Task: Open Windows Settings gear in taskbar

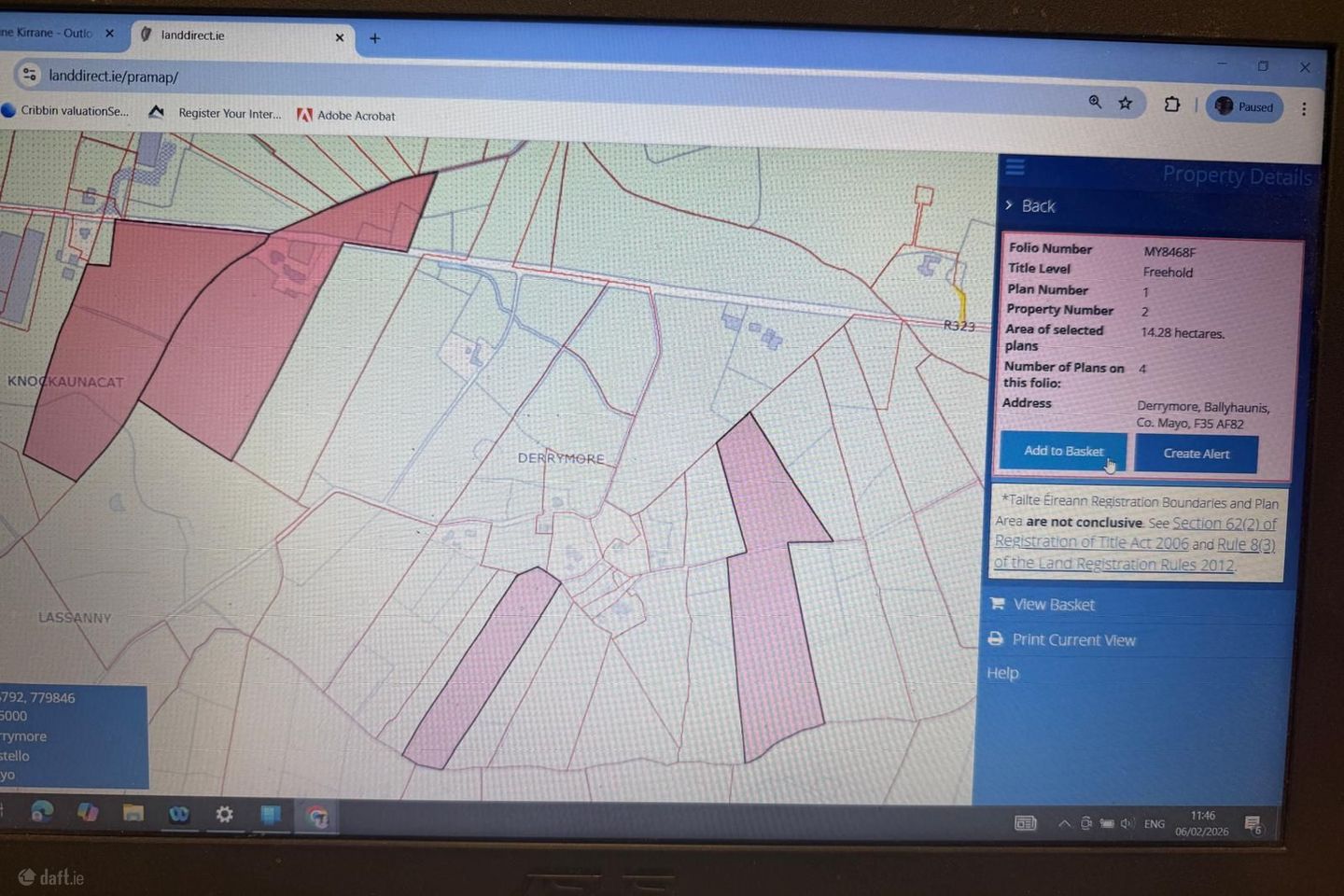Action: coord(224,814)
